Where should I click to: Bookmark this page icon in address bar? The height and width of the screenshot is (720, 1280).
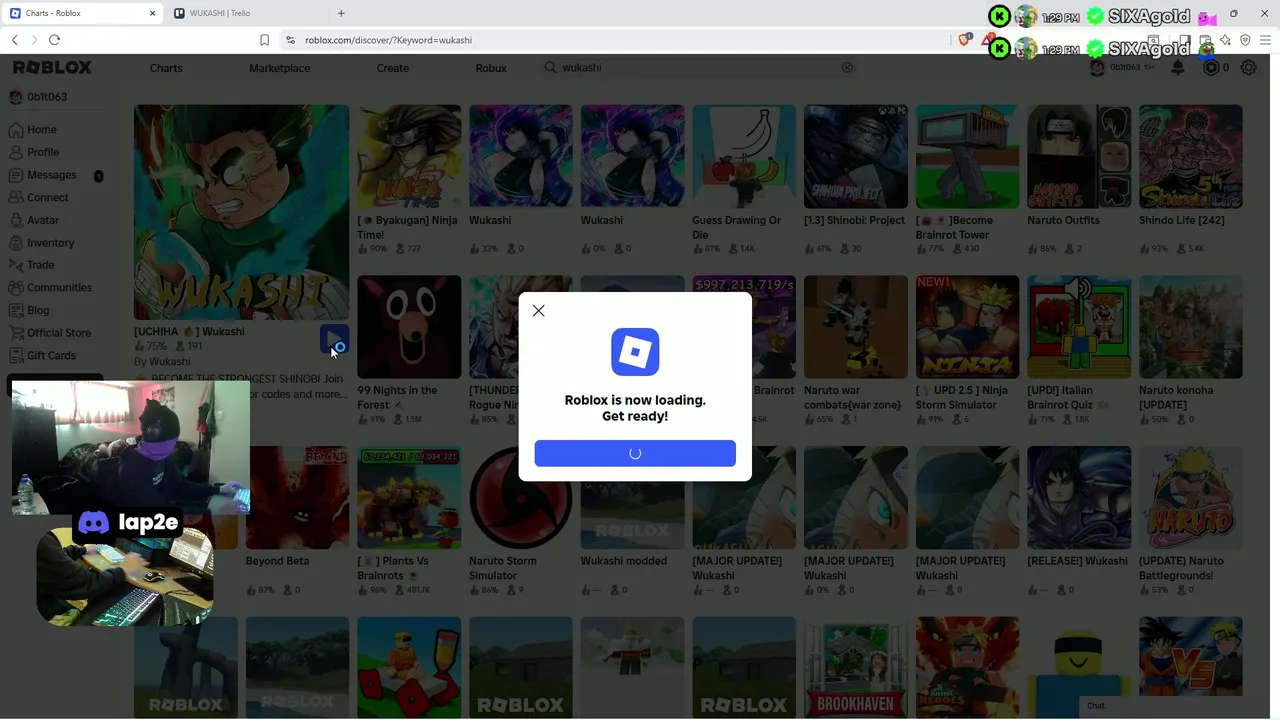(264, 40)
